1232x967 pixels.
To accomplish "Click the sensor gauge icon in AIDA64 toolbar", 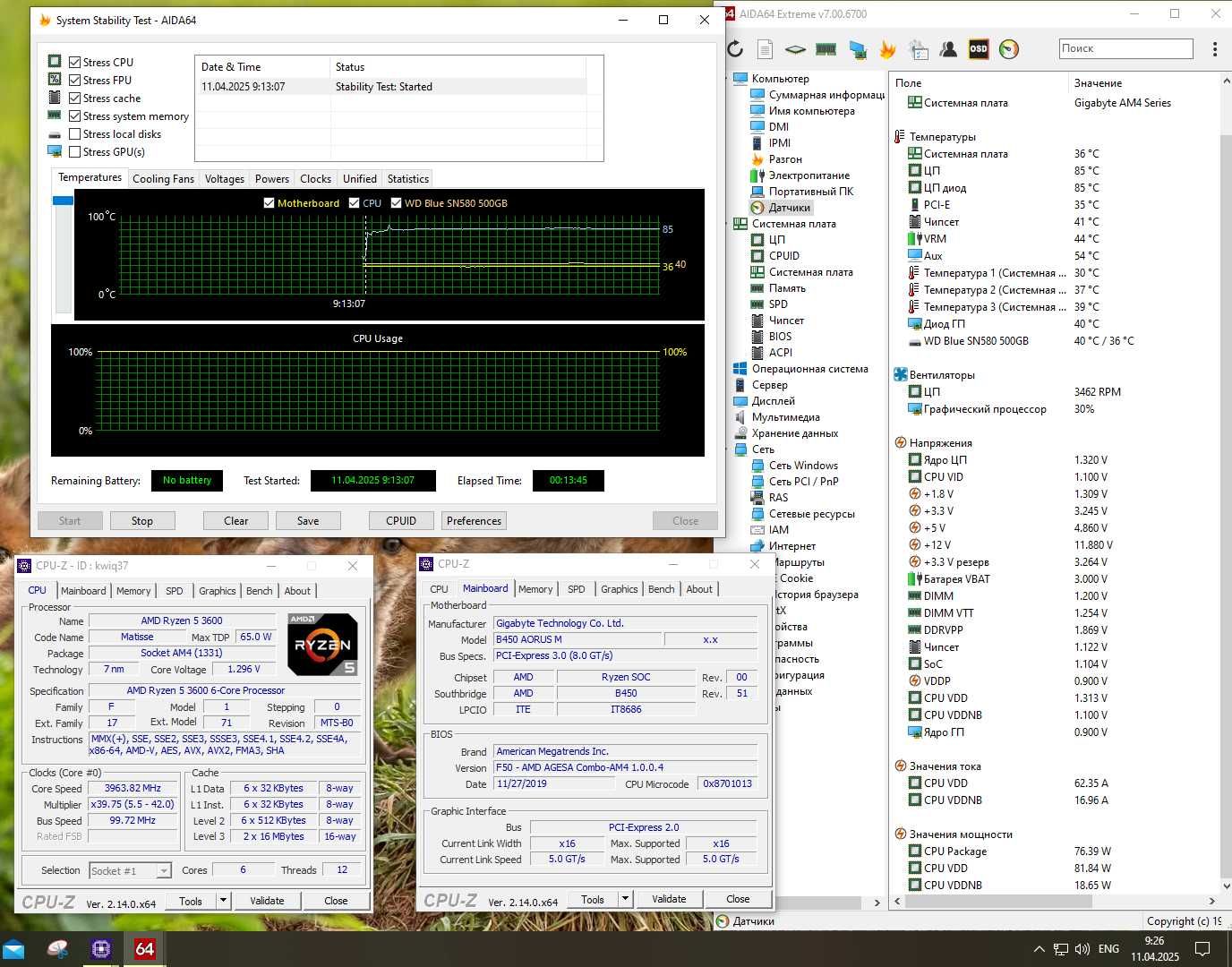I will point(1009,49).
